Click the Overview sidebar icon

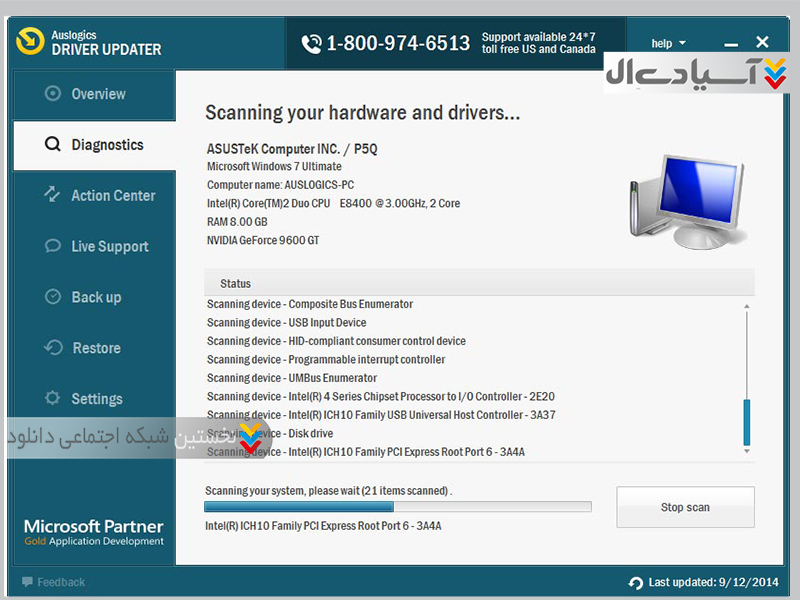[53, 94]
